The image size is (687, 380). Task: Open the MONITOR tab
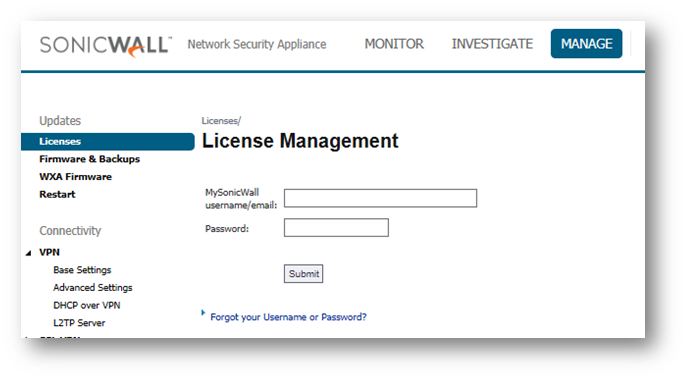click(394, 44)
